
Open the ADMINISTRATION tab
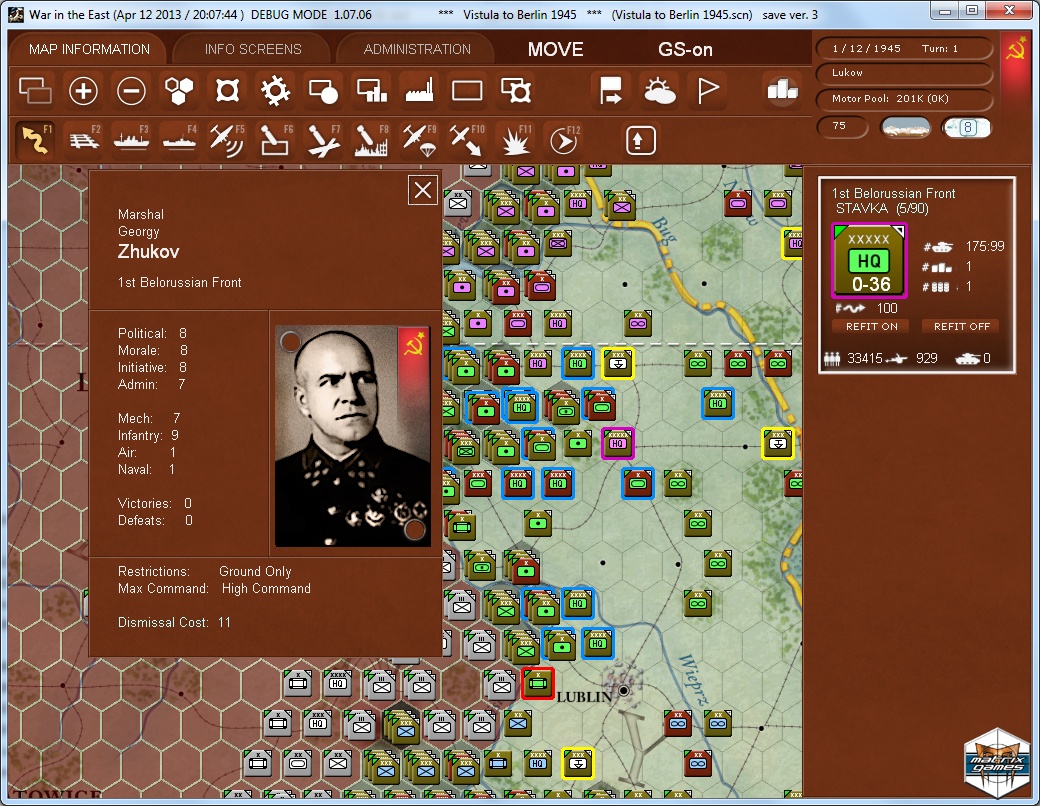click(417, 49)
